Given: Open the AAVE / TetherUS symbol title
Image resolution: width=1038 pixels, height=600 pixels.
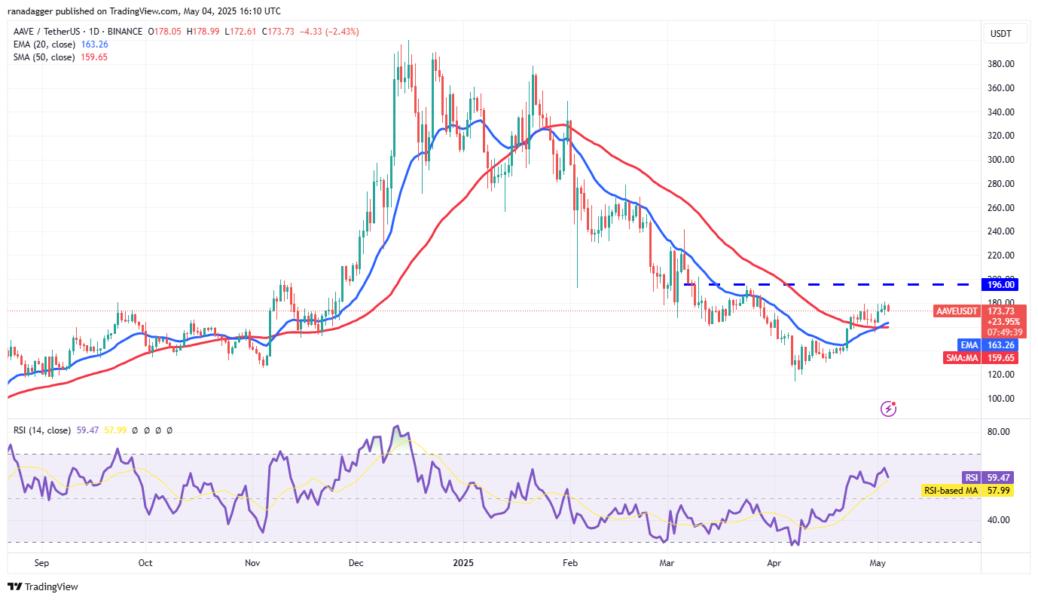Looking at the screenshot, I should click(42, 31).
